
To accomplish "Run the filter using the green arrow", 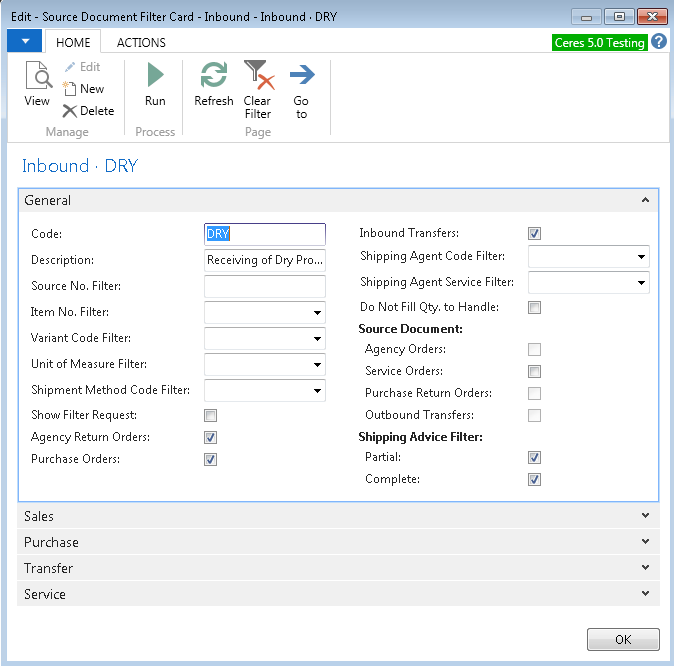I will click(x=155, y=76).
